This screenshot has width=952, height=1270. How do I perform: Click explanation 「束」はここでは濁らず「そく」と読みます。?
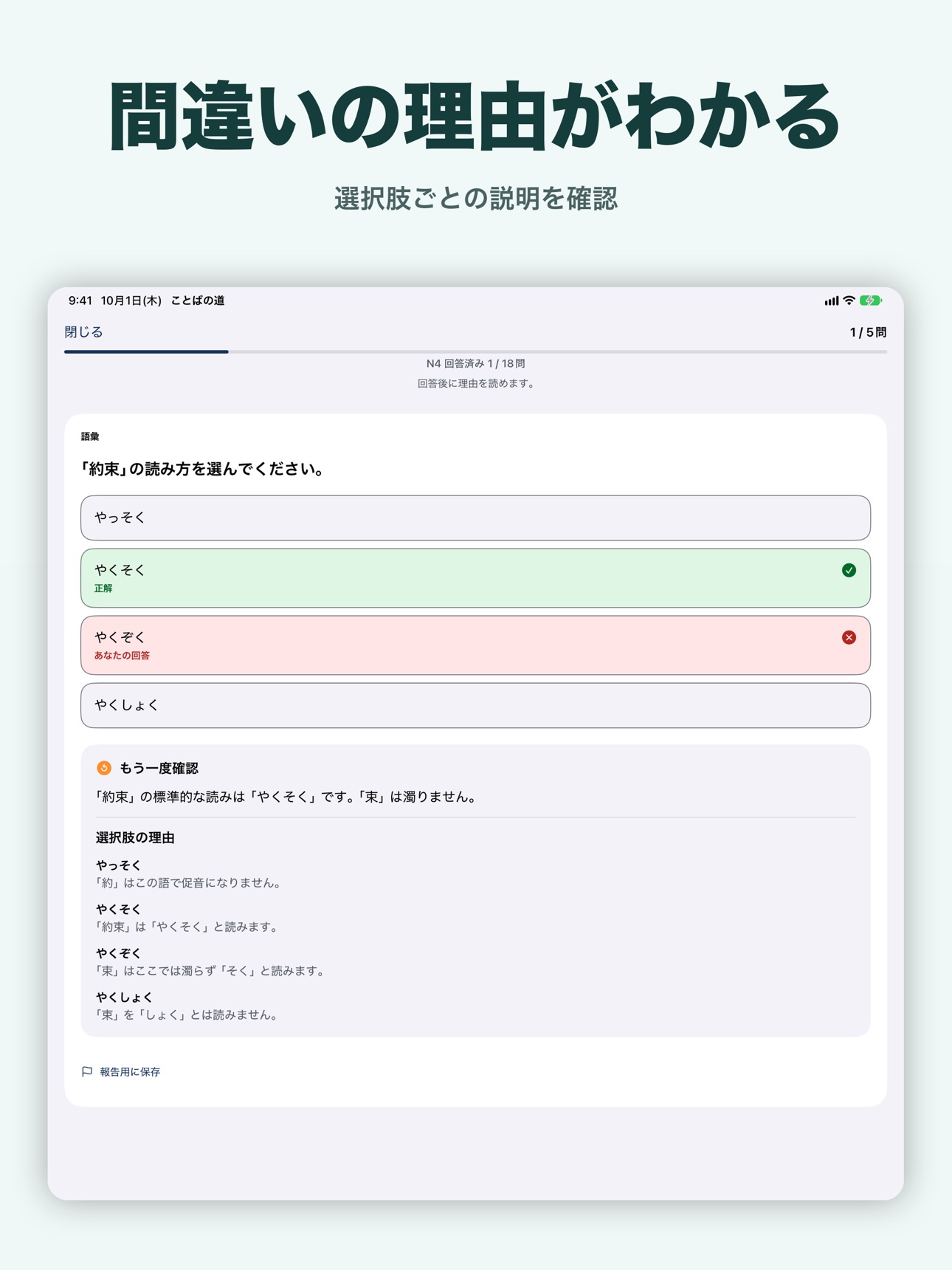(213, 970)
